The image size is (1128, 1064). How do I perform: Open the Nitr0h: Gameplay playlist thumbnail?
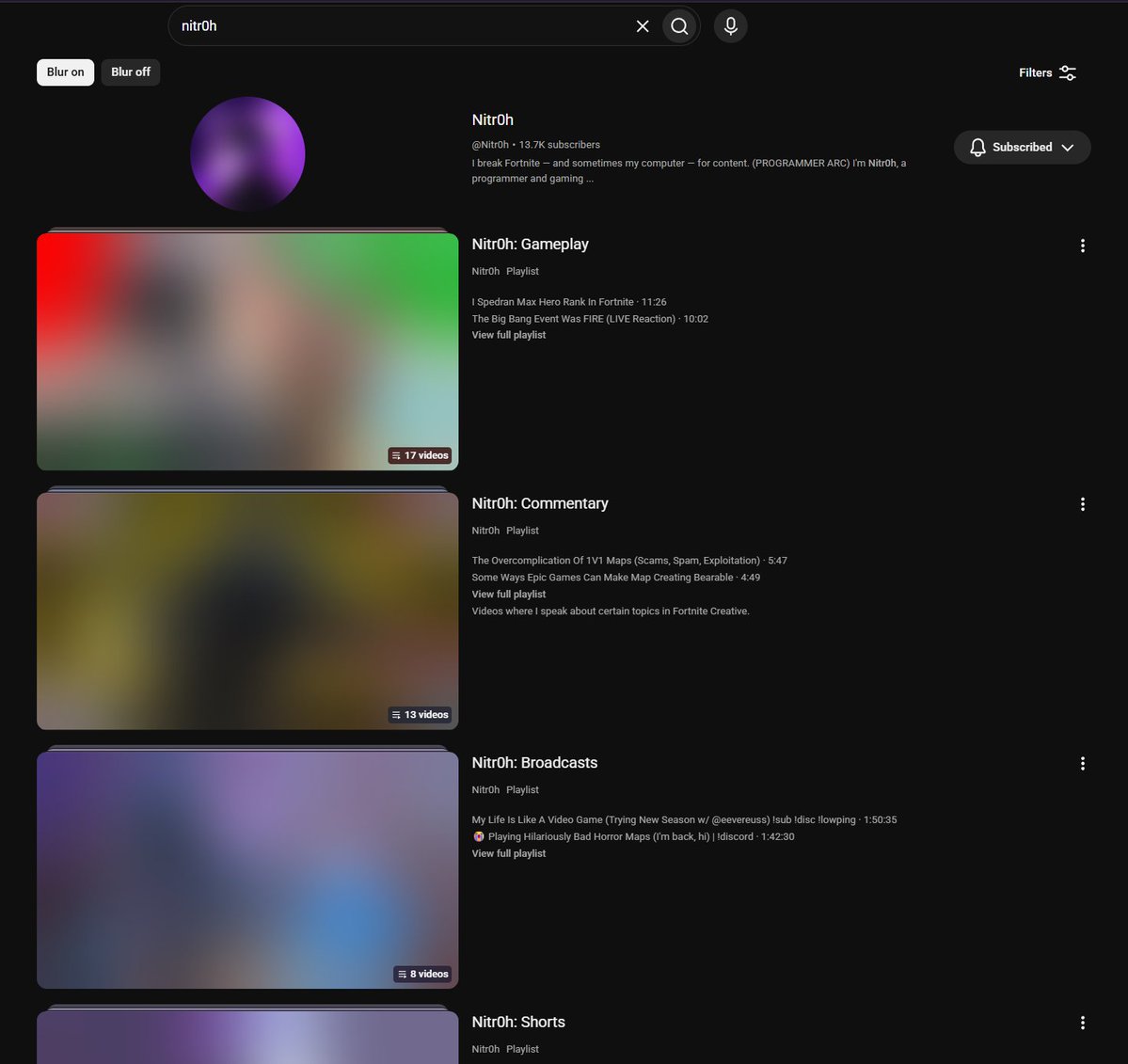tap(247, 351)
